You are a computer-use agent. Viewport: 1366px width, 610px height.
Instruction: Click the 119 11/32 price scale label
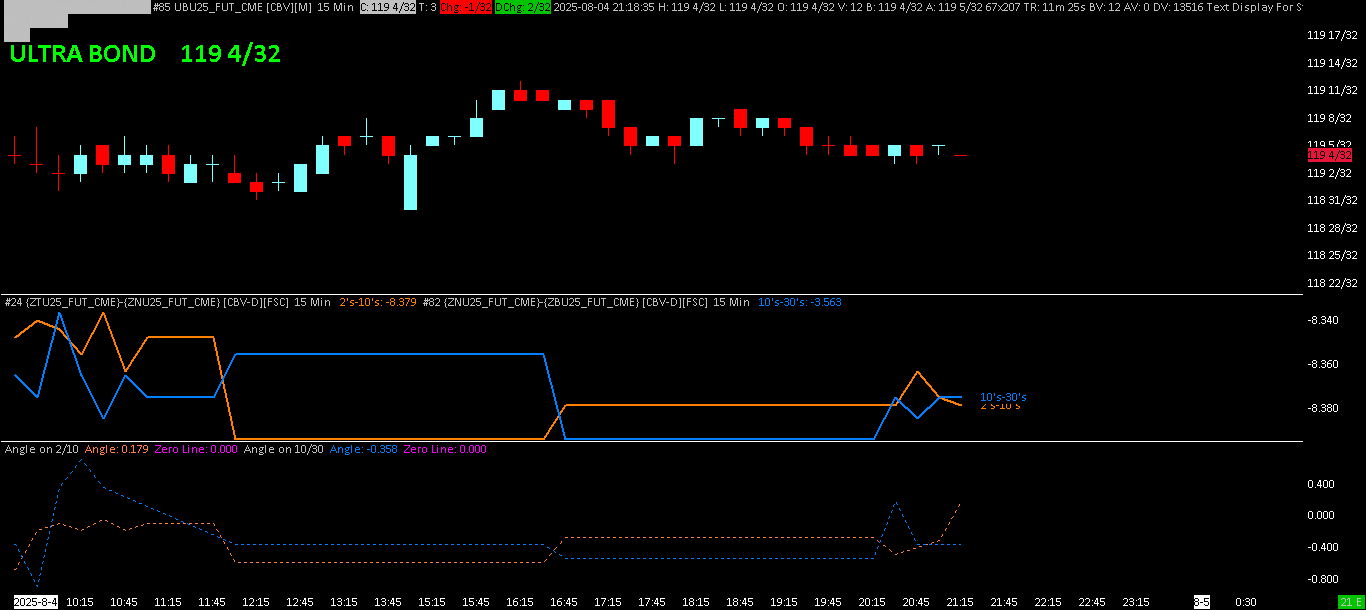pyautogui.click(x=1332, y=90)
